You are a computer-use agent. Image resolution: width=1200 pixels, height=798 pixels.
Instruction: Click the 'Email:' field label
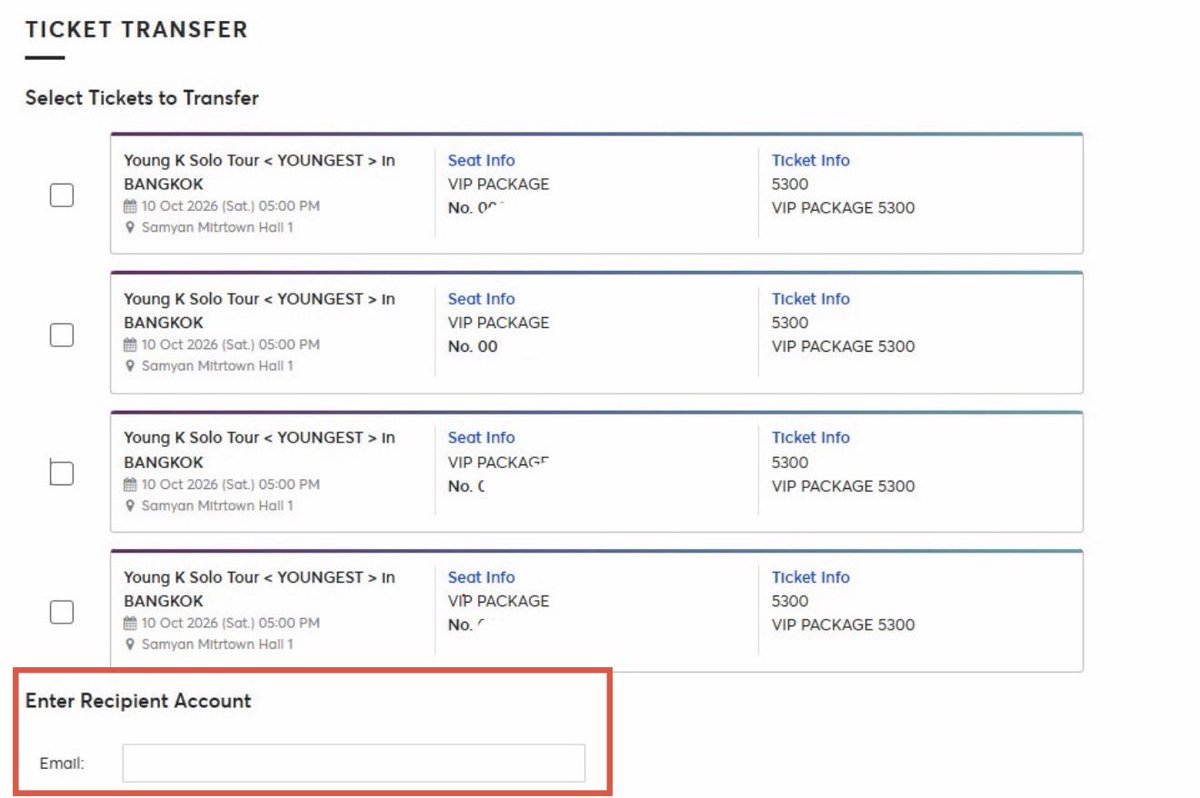coord(62,764)
